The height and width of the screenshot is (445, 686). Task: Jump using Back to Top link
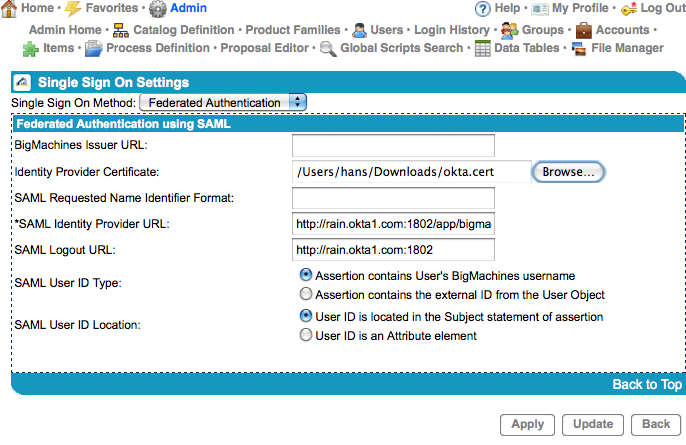[x=646, y=384]
